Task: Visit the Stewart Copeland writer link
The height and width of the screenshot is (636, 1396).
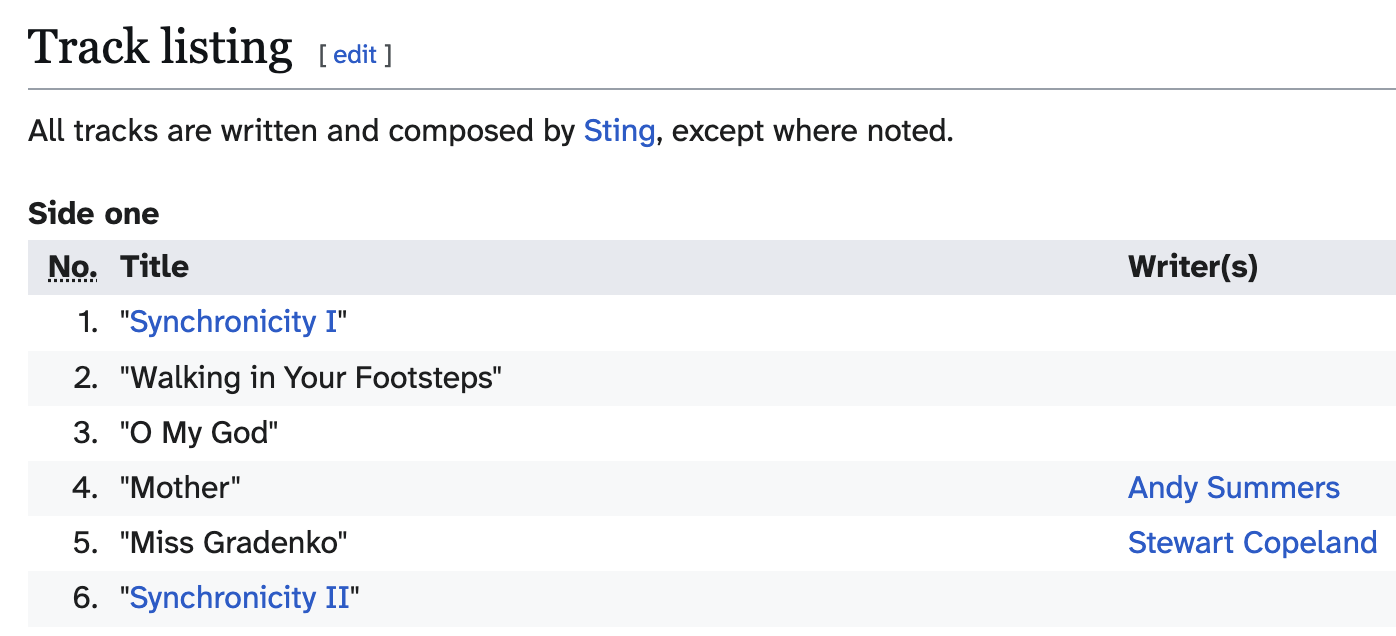Action: 1252,543
